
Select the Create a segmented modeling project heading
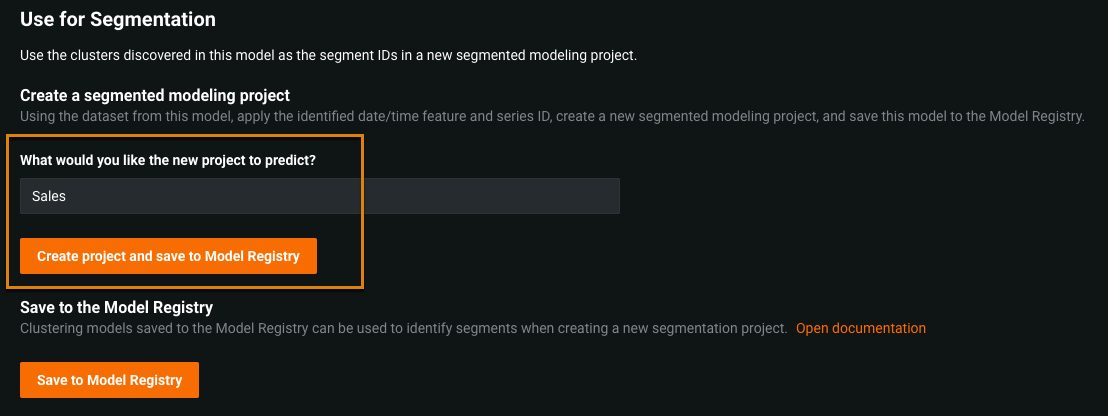[x=155, y=95]
